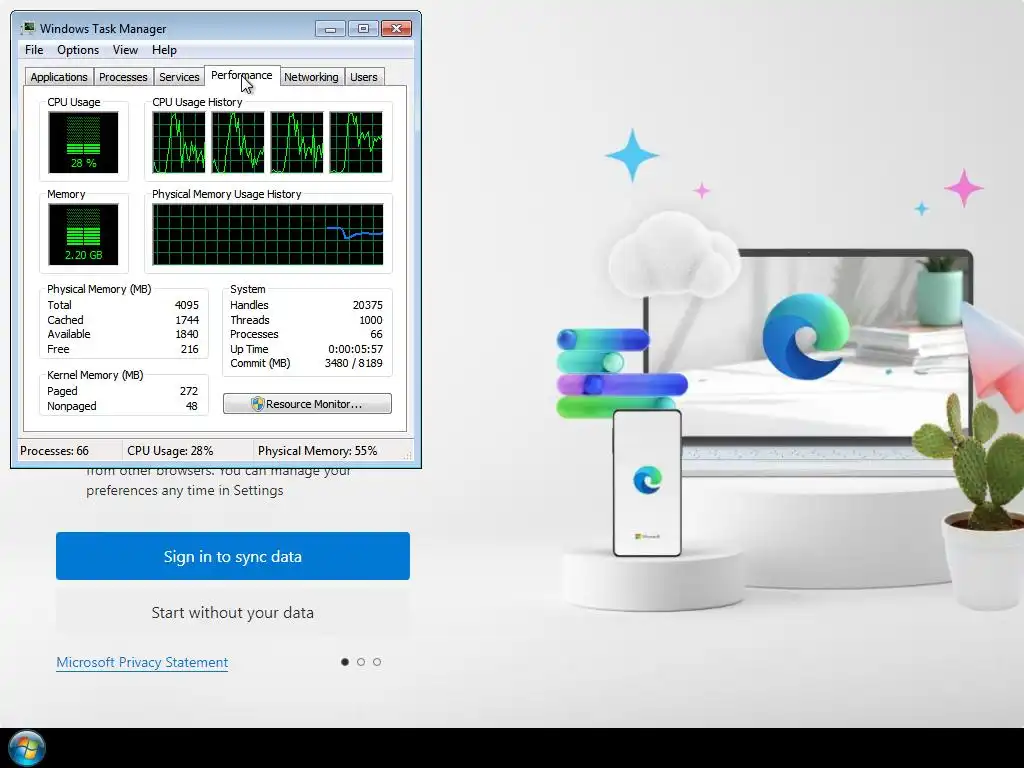Switch to the Services tab

click(x=179, y=77)
